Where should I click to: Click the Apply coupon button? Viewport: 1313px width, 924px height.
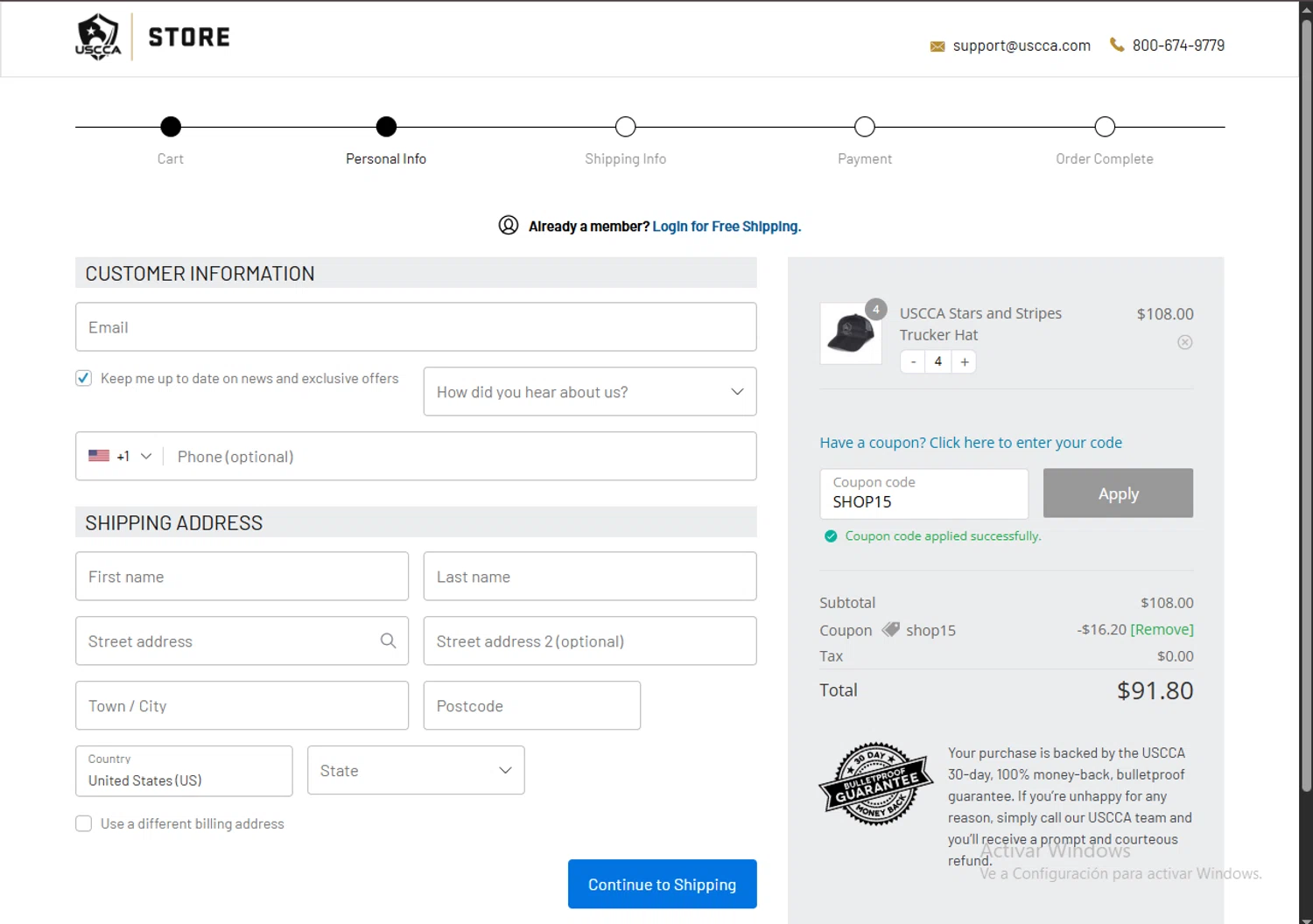(1118, 493)
